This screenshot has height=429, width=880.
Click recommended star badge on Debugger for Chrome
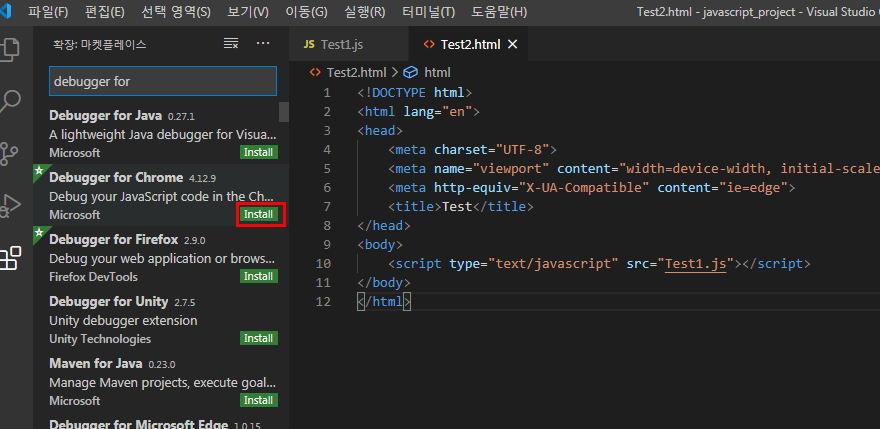point(39,171)
